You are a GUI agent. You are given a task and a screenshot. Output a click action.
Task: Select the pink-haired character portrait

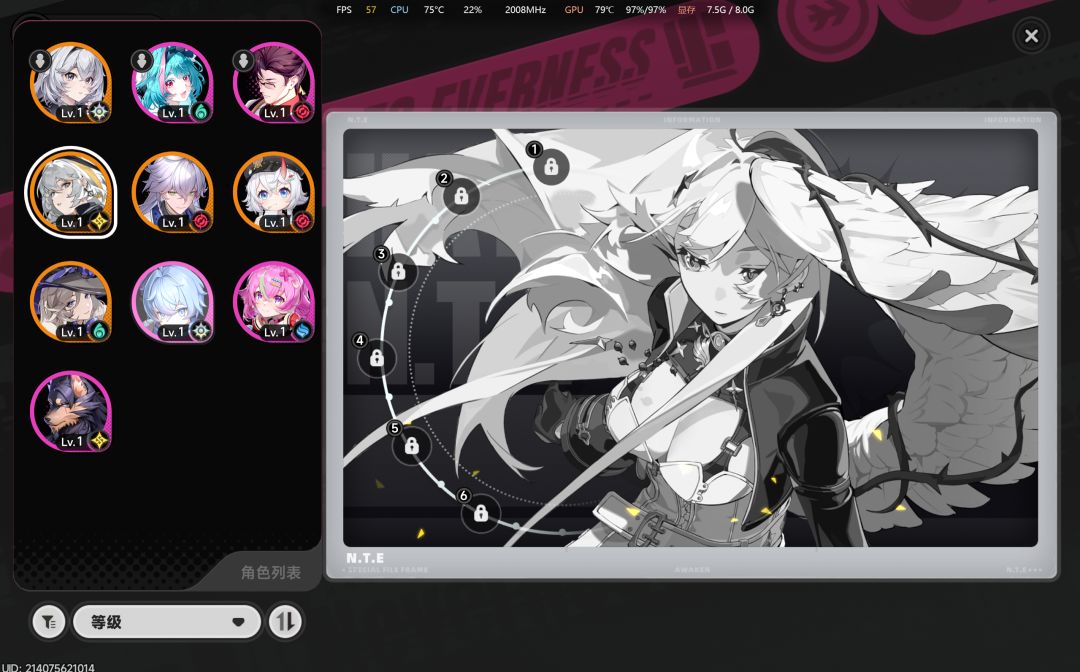pos(273,302)
